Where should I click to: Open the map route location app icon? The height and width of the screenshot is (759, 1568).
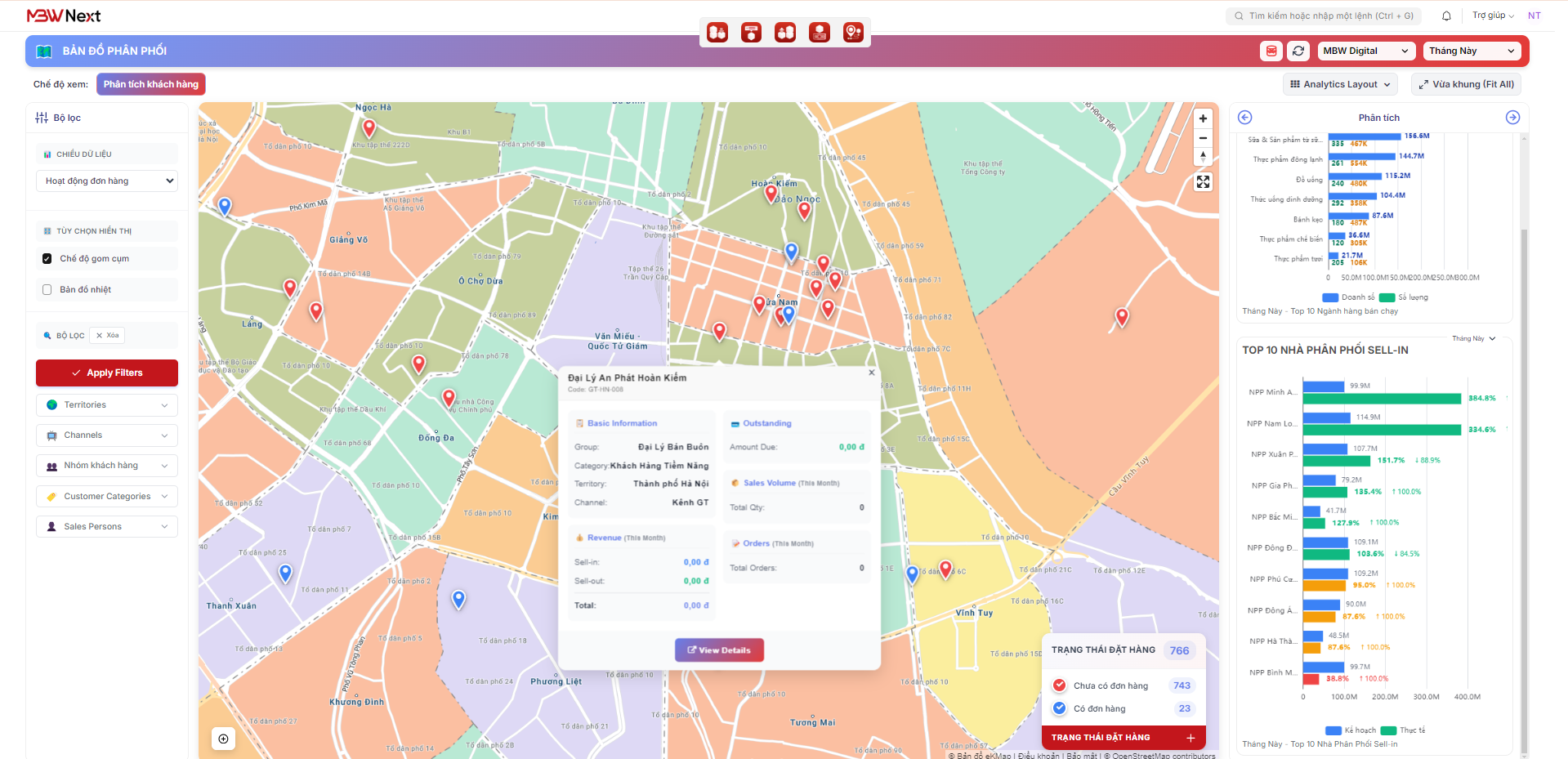[853, 33]
